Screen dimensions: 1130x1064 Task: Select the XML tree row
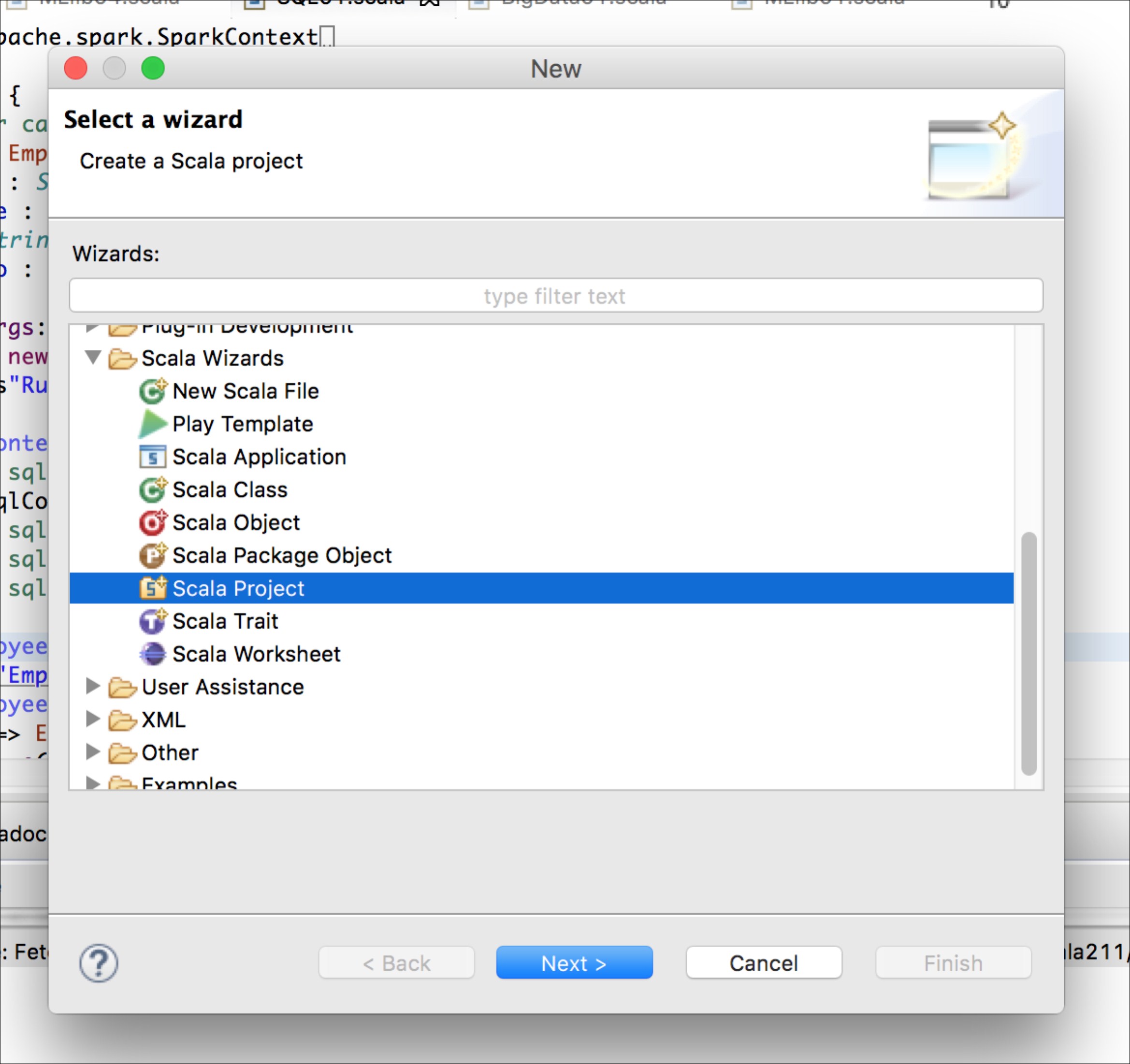(541, 720)
